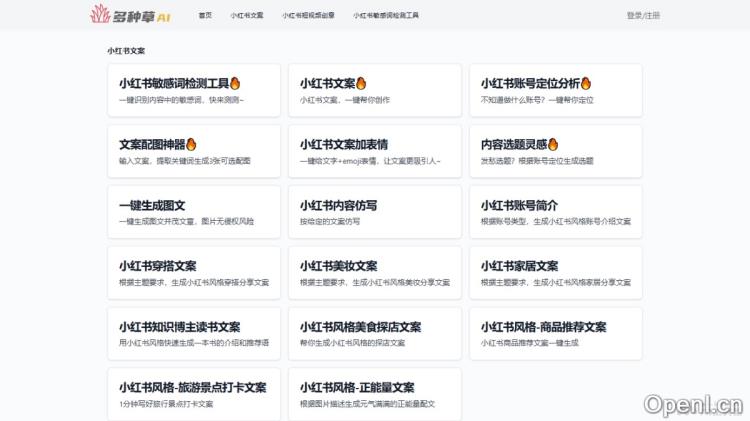The height and width of the screenshot is (421, 750).
Task: Click the fire icon next to 小红书文案 card title
Action: pos(361,83)
